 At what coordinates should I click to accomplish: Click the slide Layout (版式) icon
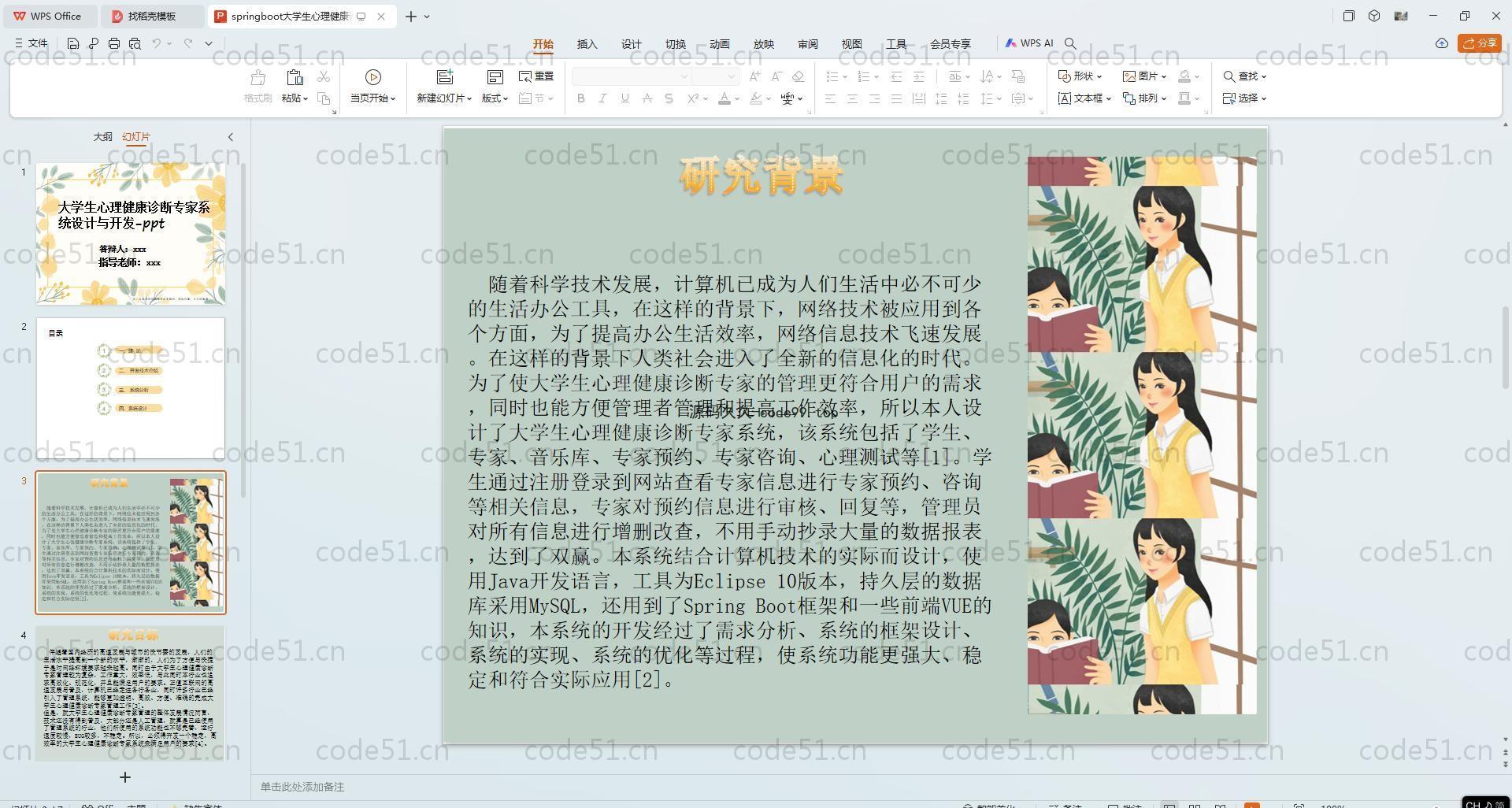tap(495, 77)
